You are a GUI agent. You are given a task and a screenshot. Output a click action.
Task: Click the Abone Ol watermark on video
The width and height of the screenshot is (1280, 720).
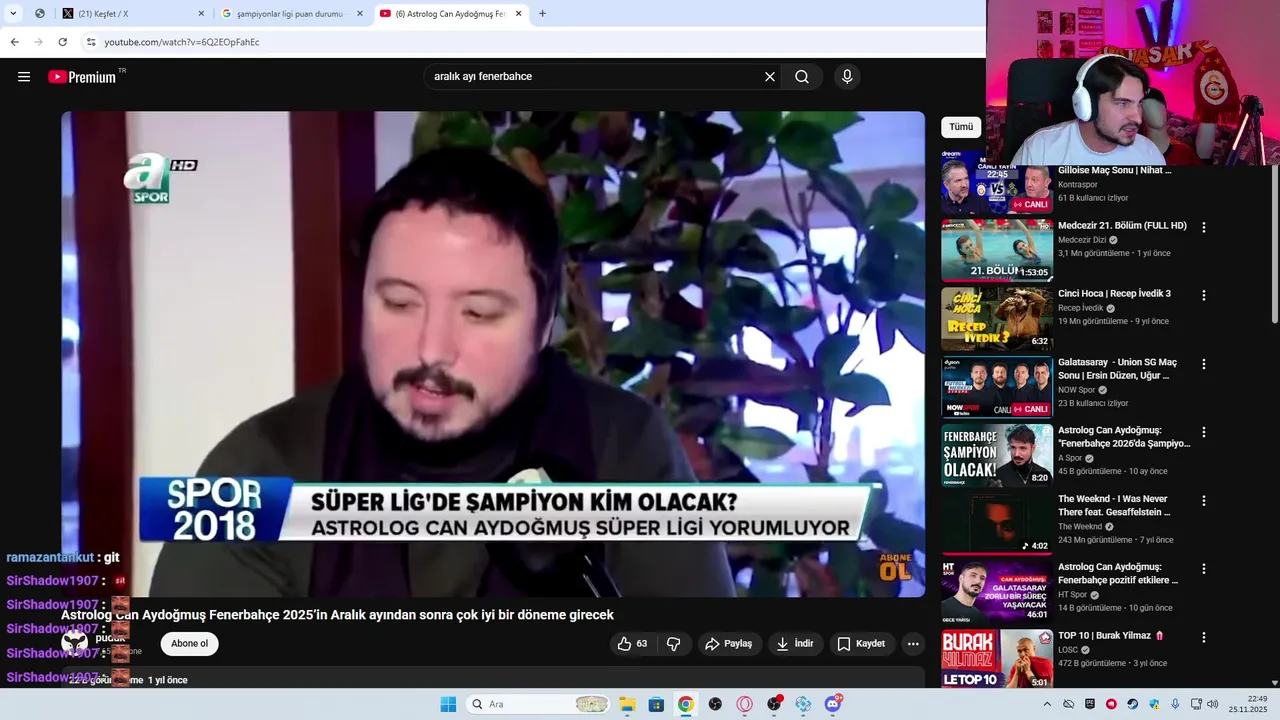coord(894,567)
